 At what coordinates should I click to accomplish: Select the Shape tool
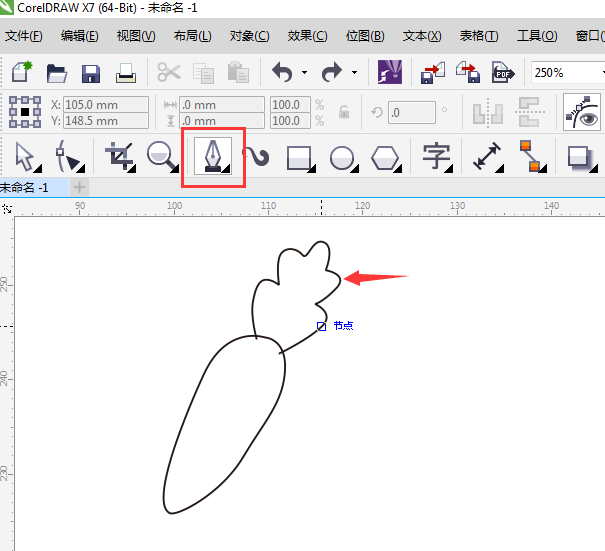(x=69, y=157)
